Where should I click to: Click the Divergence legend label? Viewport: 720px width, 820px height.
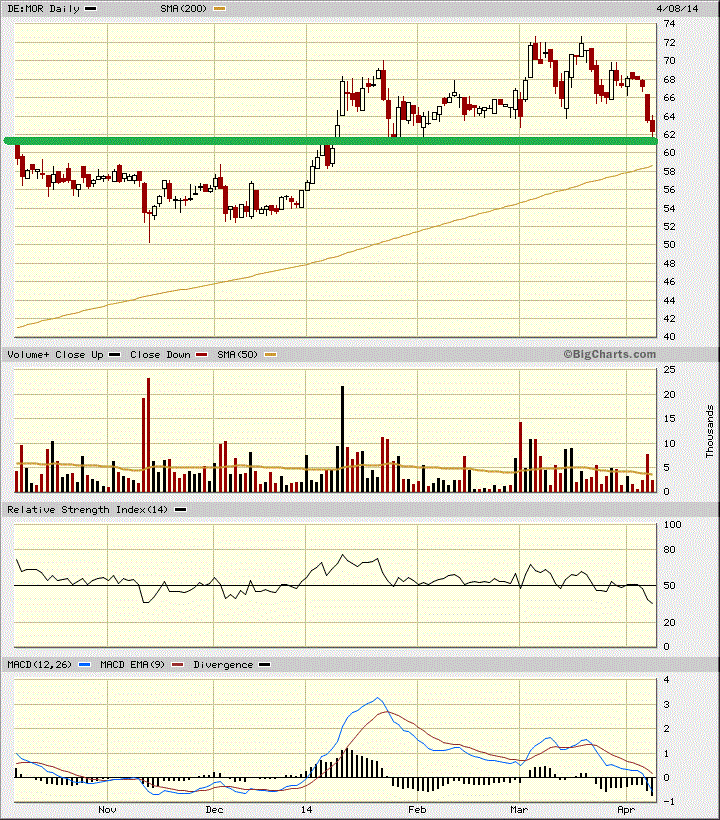(x=223, y=665)
